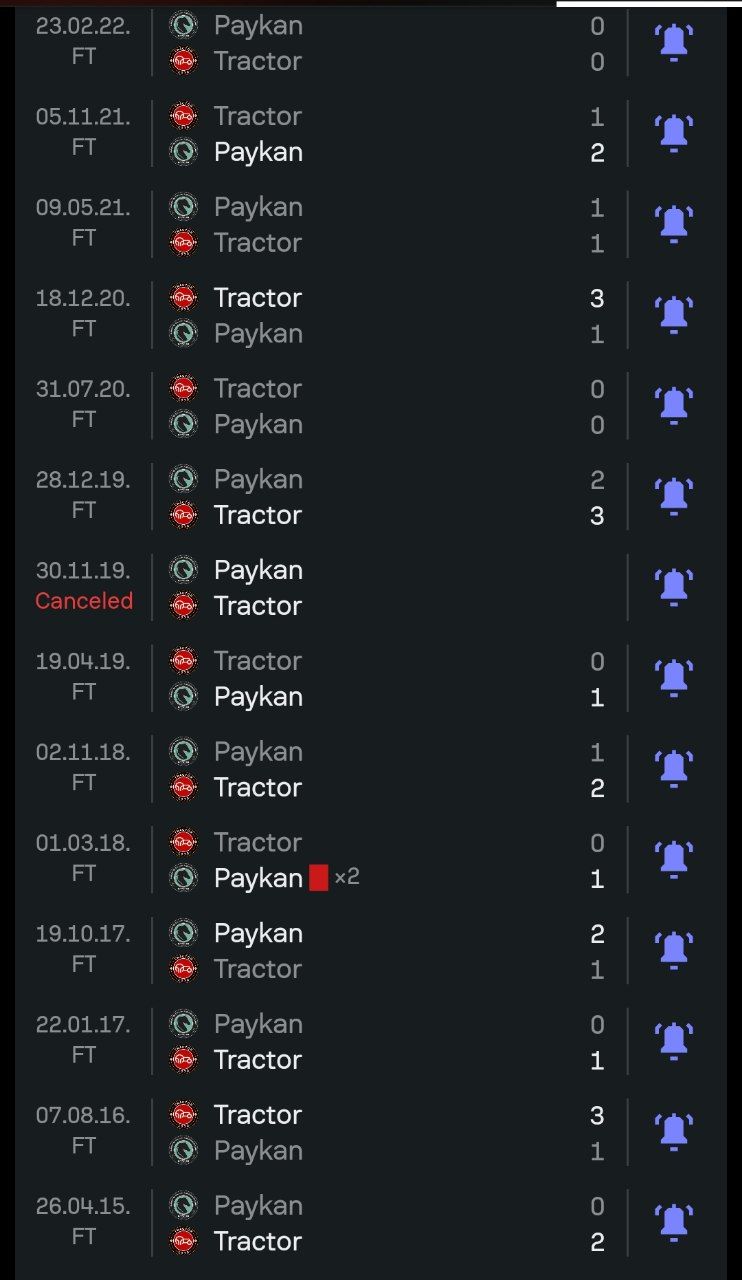Viewport: 742px width, 1280px height.
Task: Click Paykan name in 05.11.21 match
Action: coord(258,152)
